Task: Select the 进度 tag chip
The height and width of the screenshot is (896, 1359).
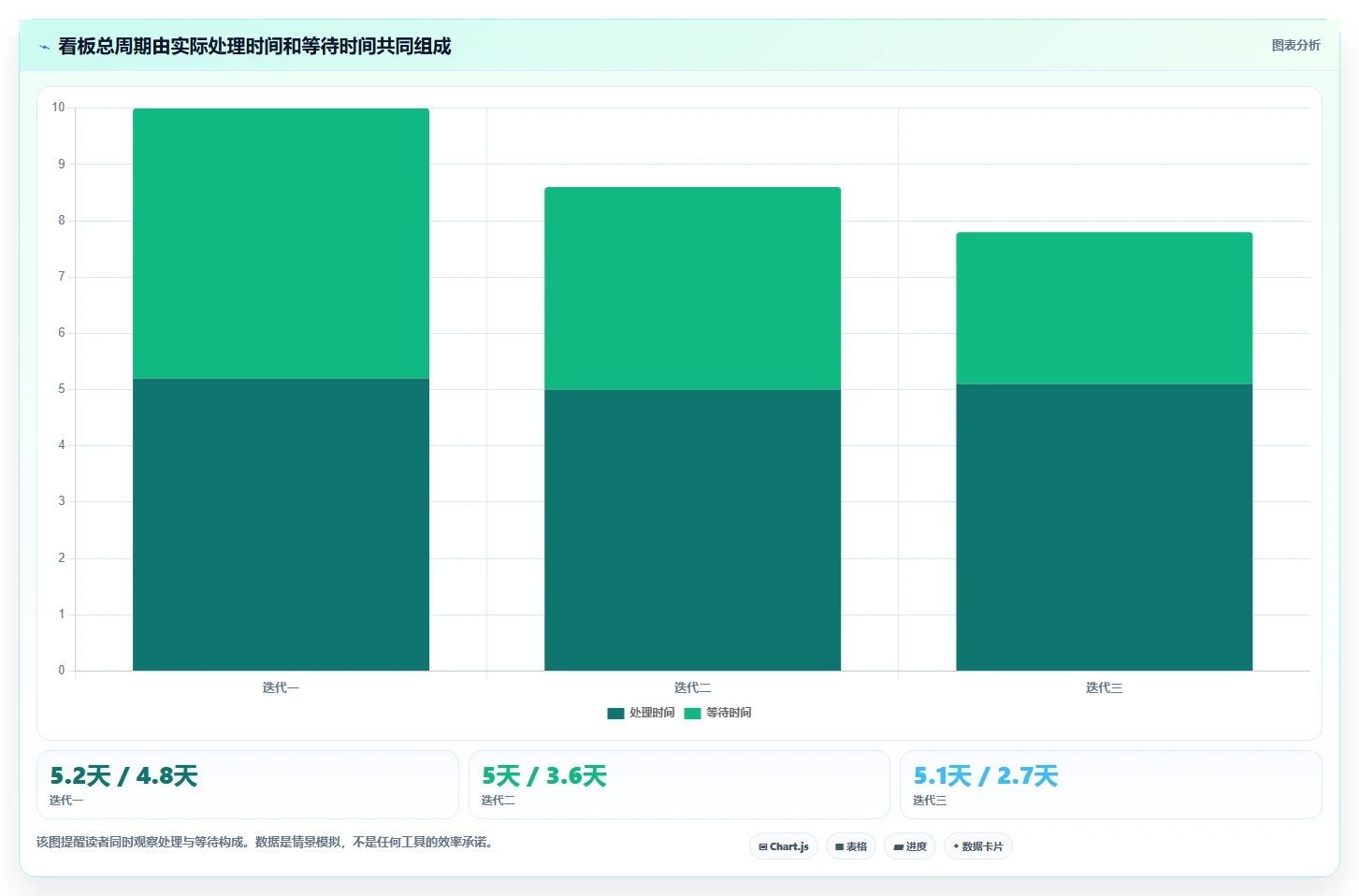Action: (x=910, y=846)
